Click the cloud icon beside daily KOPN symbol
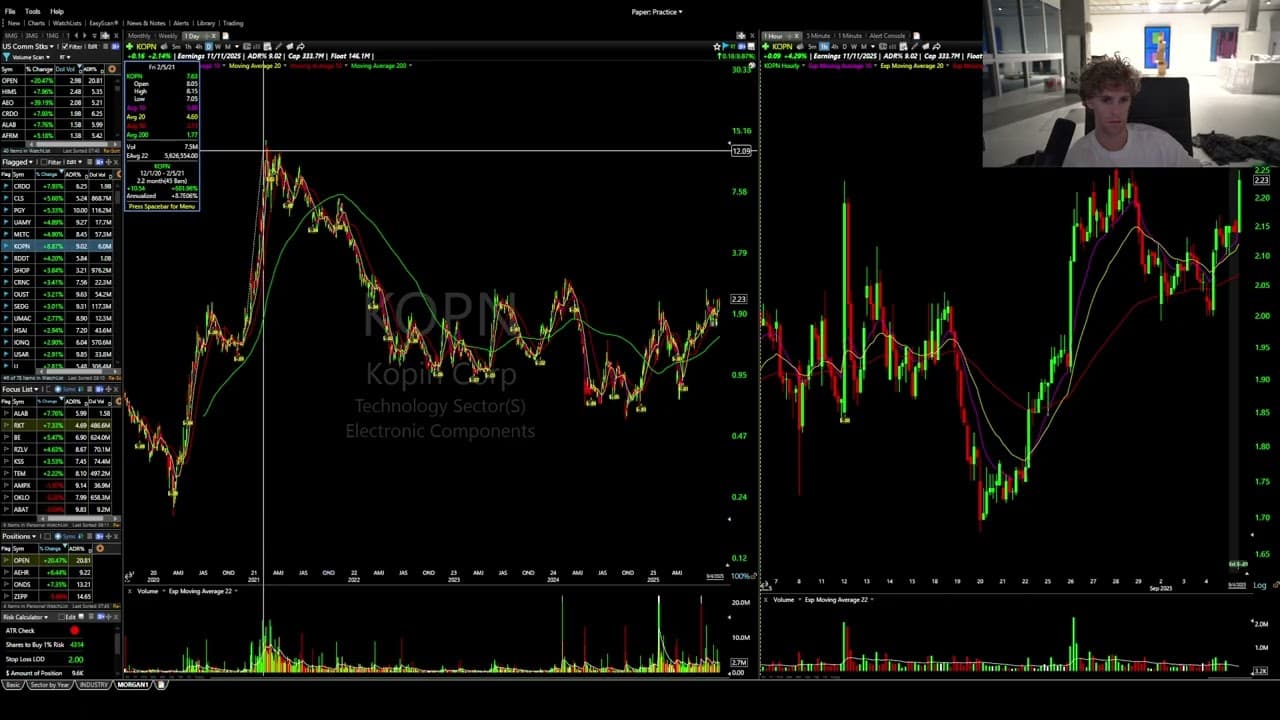1280x720 pixels. (x=164, y=46)
